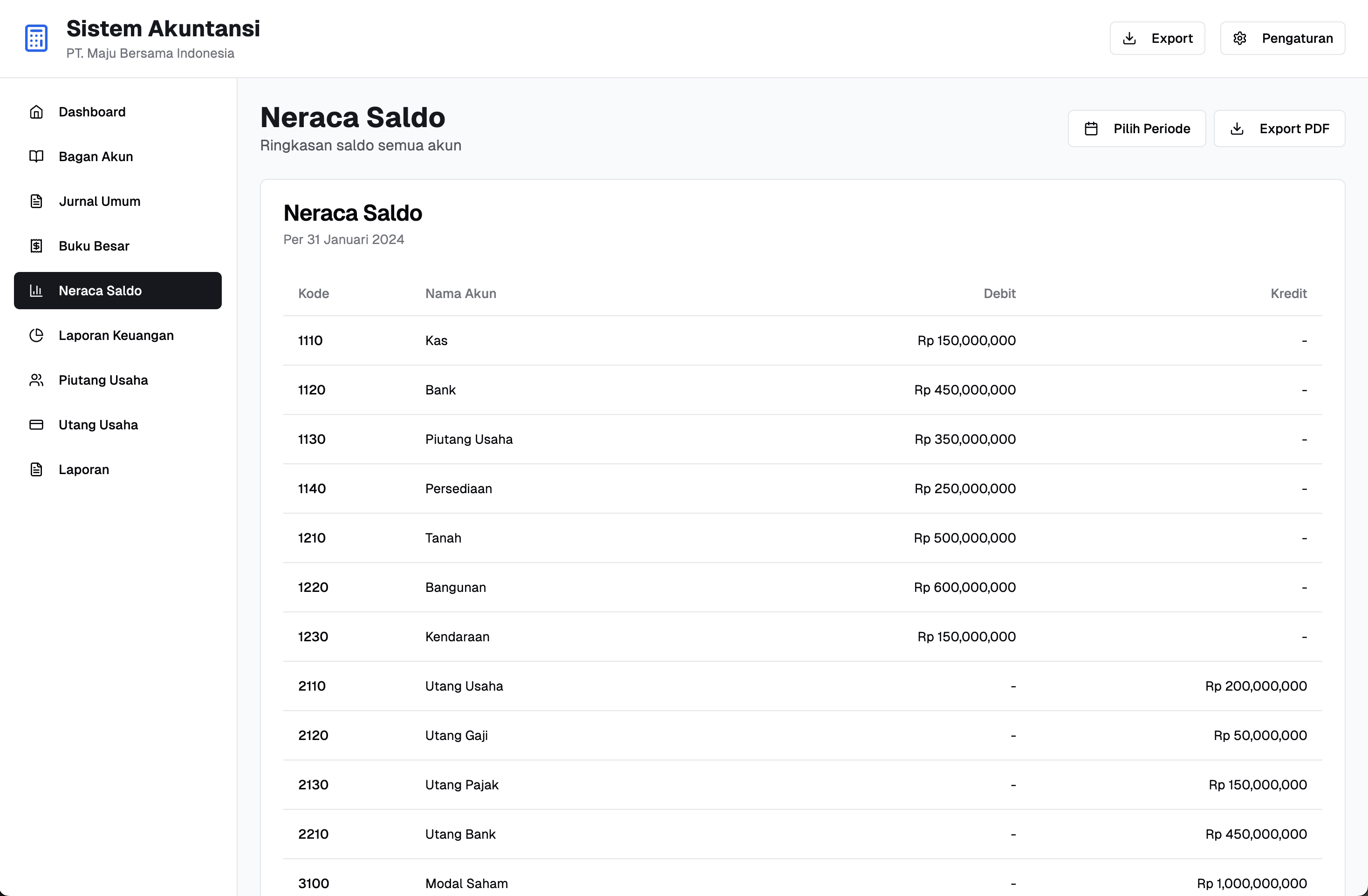Click the Rp 50,000,000 credit value
The width and height of the screenshot is (1368, 896).
tap(1260, 736)
